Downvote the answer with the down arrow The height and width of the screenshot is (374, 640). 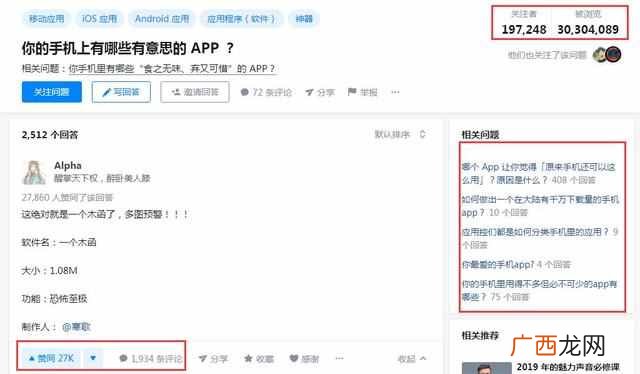click(93, 358)
